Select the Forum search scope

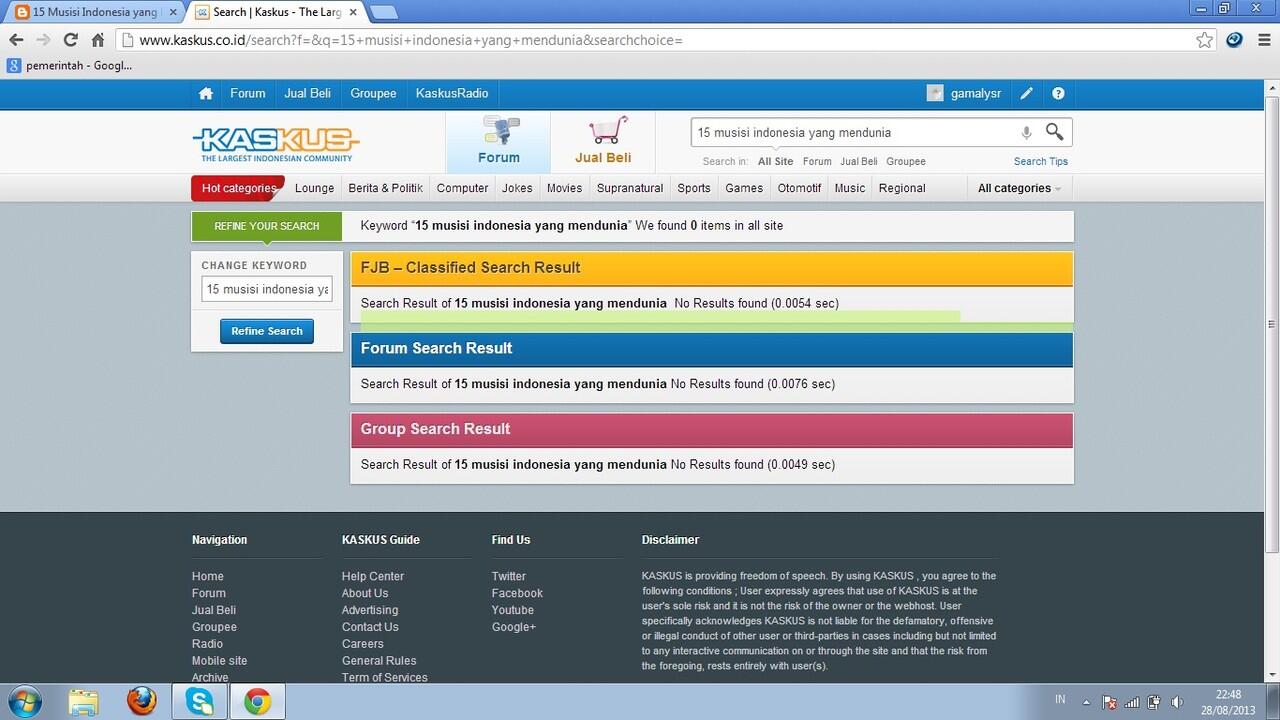coord(817,161)
